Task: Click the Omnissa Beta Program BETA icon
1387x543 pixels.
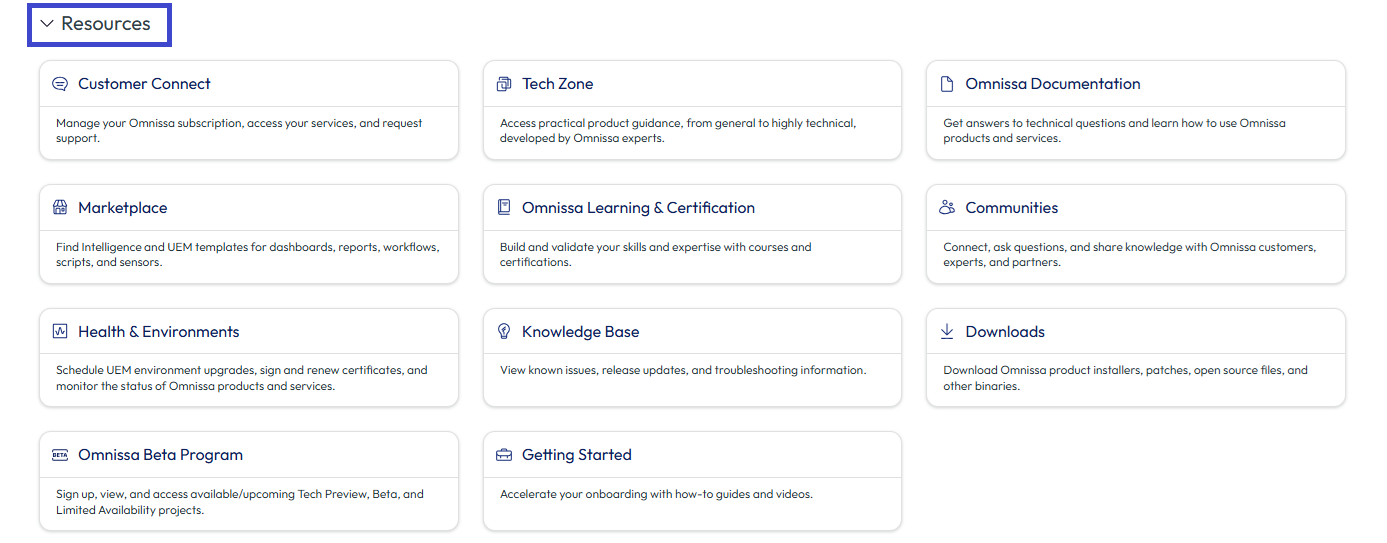Action: 60,455
